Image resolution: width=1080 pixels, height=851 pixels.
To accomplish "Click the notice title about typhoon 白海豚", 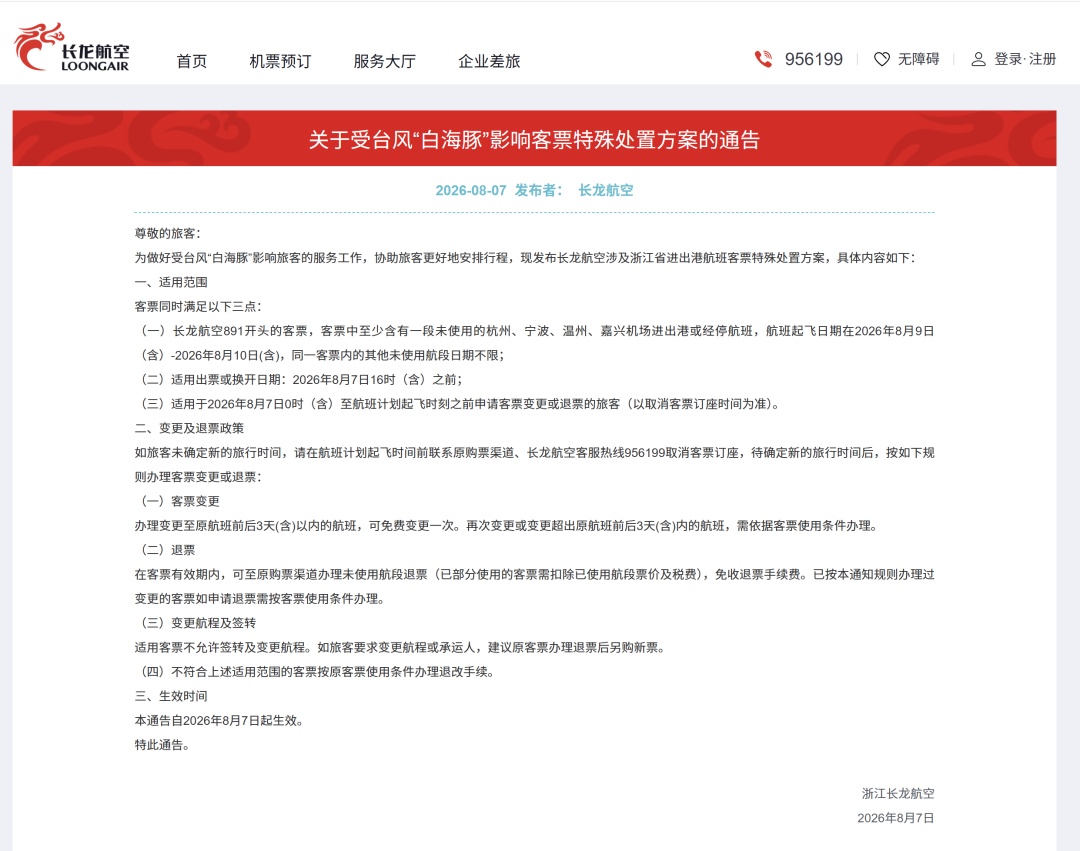I will pyautogui.click(x=534, y=140).
